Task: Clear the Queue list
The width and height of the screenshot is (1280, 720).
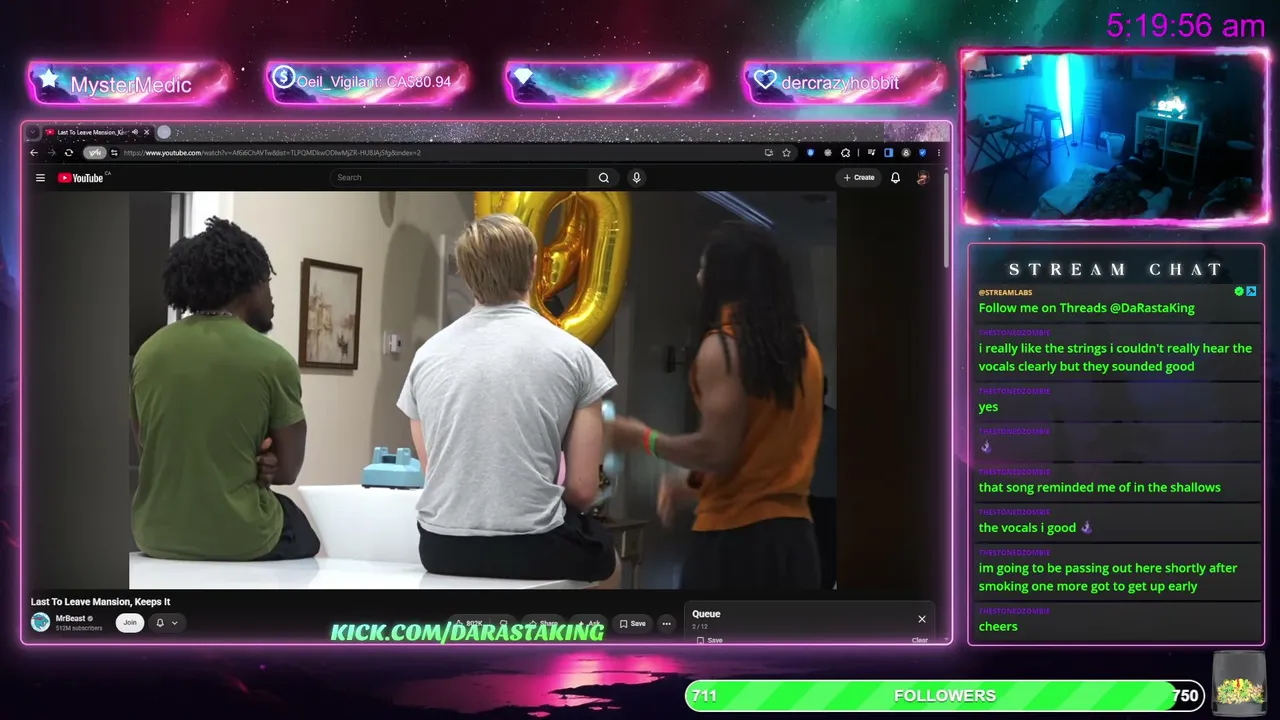Action: tap(920, 640)
